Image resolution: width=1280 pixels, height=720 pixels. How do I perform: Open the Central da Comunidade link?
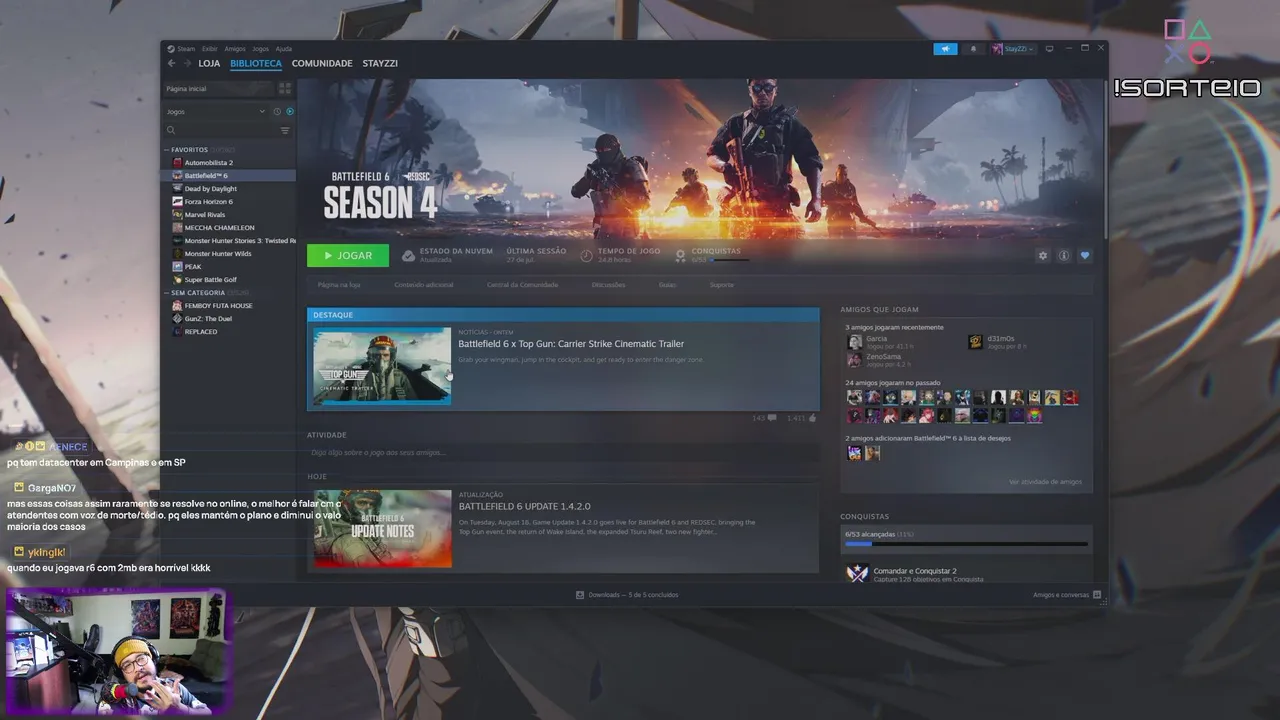[522, 285]
